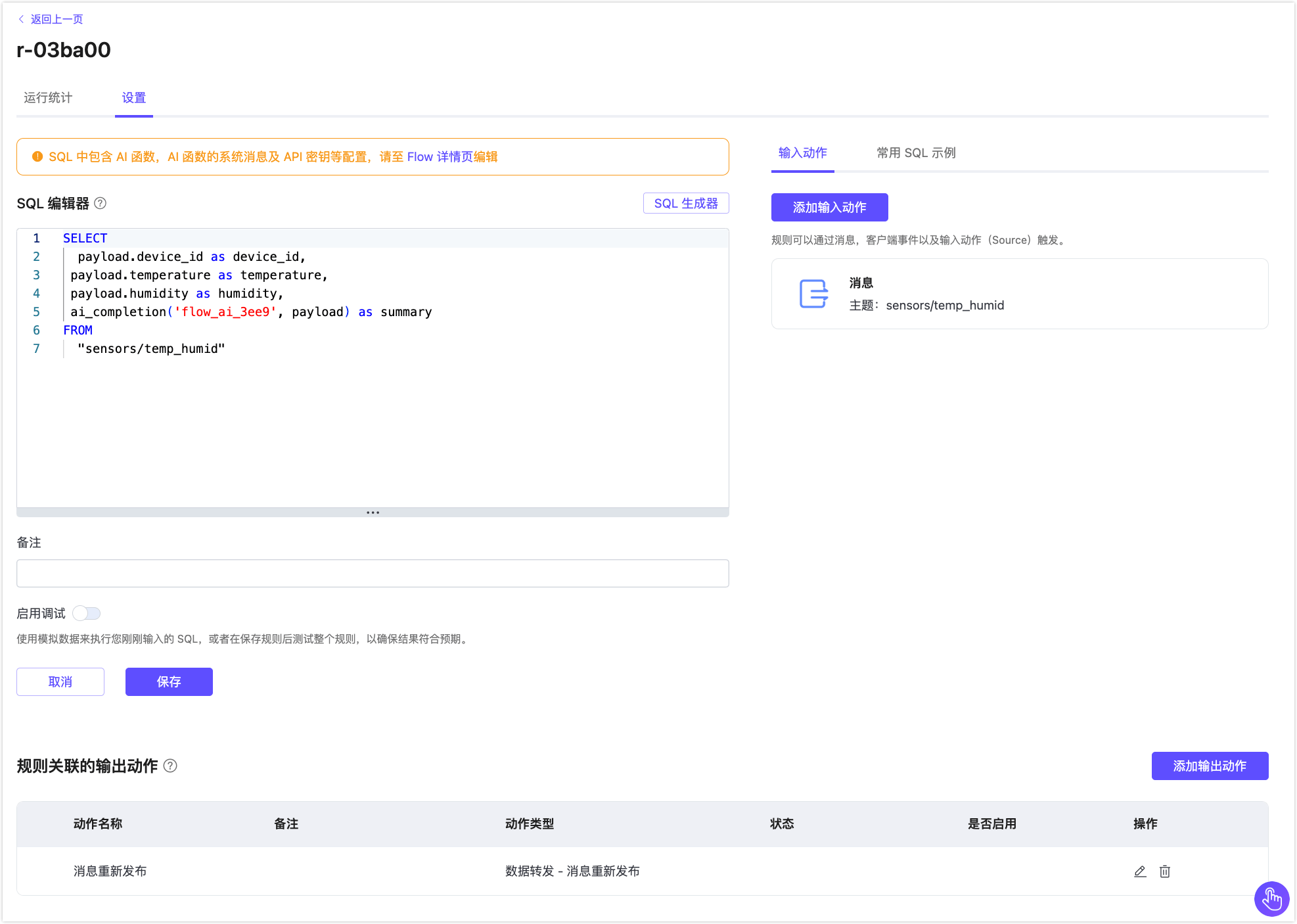Click the edit pencil icon for 消息重新发布 action
This screenshot has width=1297, height=924.
pos(1140,871)
